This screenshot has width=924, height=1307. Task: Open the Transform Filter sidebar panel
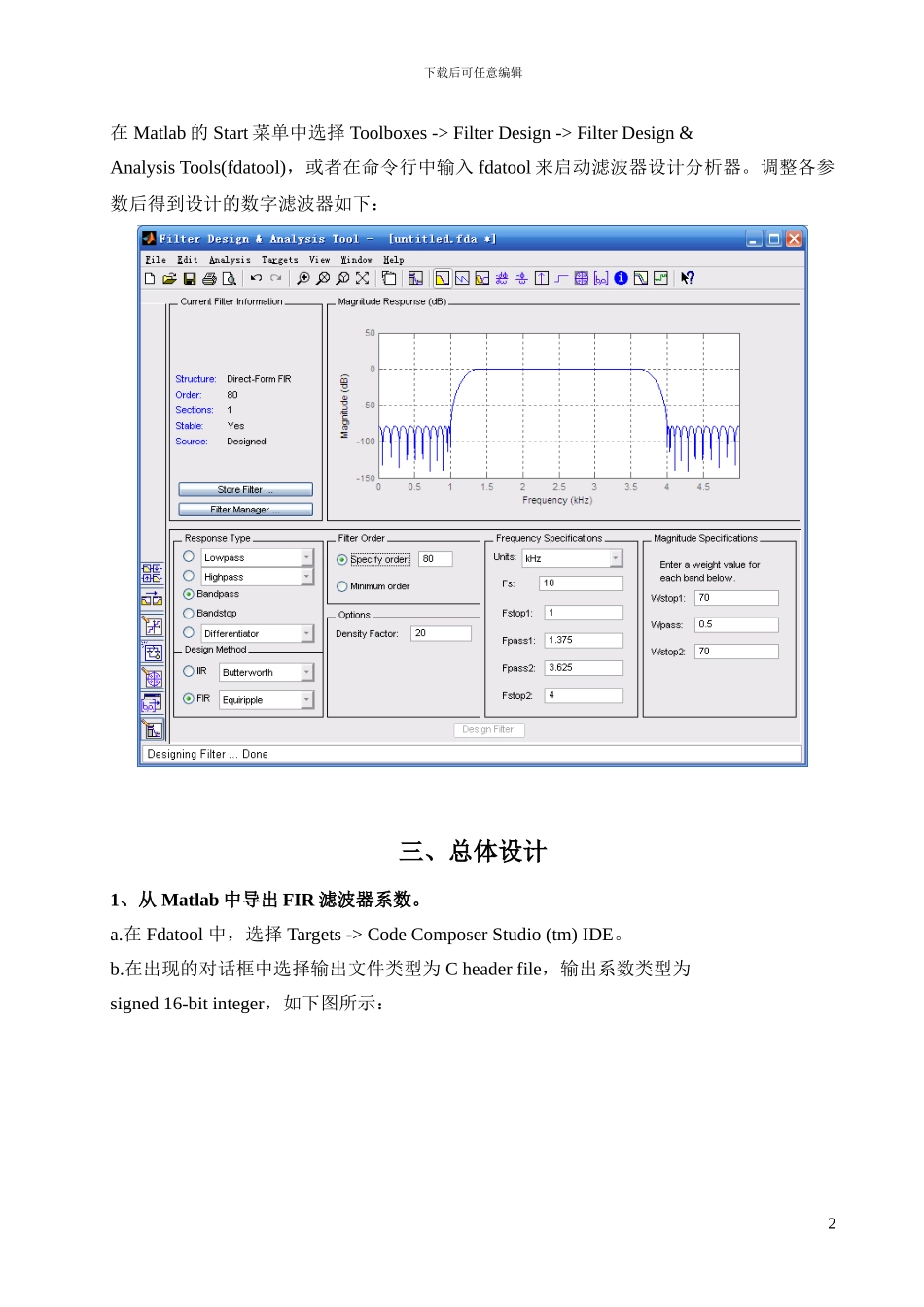click(152, 599)
